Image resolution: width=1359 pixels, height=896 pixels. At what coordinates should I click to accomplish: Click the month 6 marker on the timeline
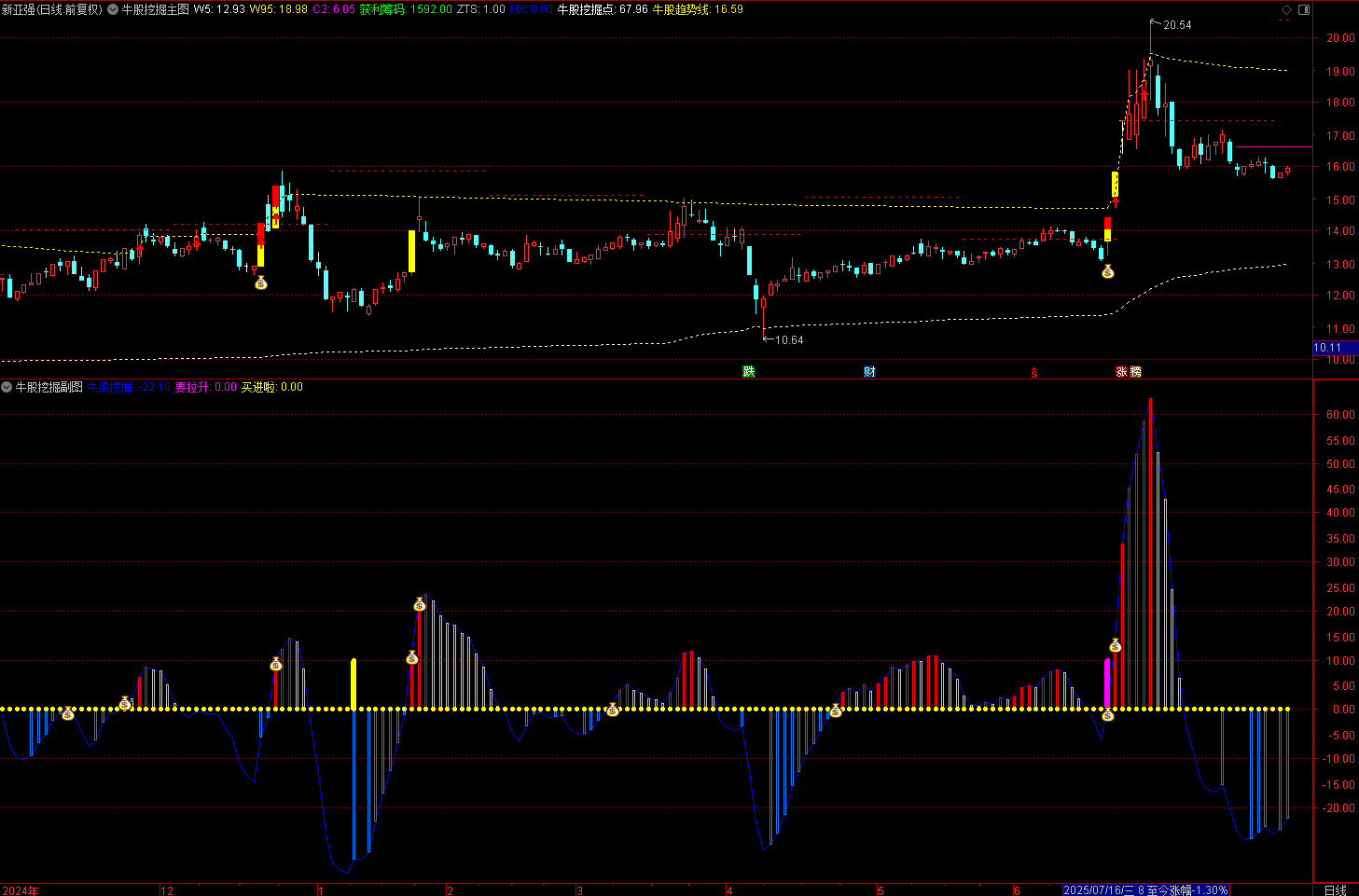(x=1017, y=890)
